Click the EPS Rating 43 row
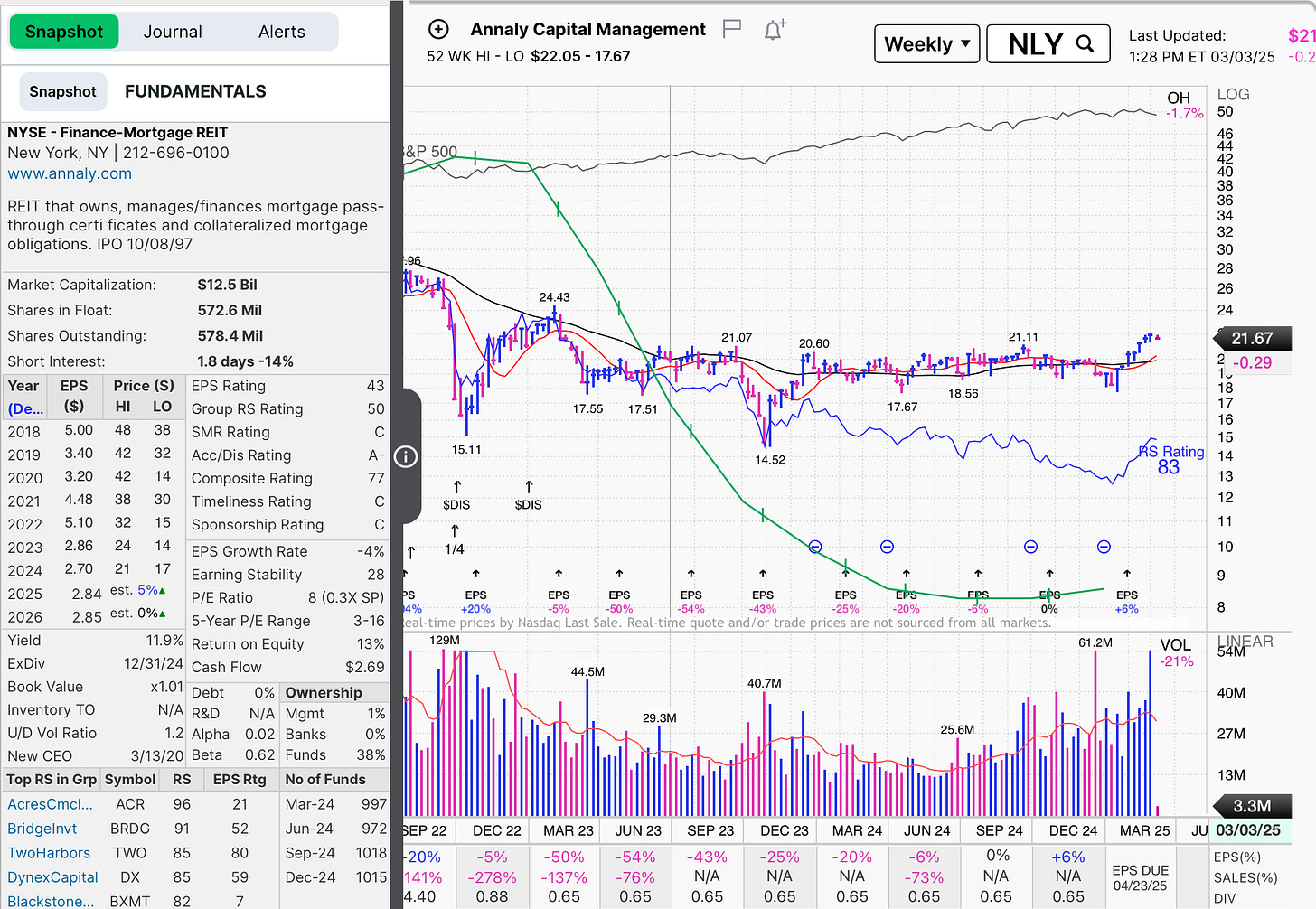 pos(288,386)
